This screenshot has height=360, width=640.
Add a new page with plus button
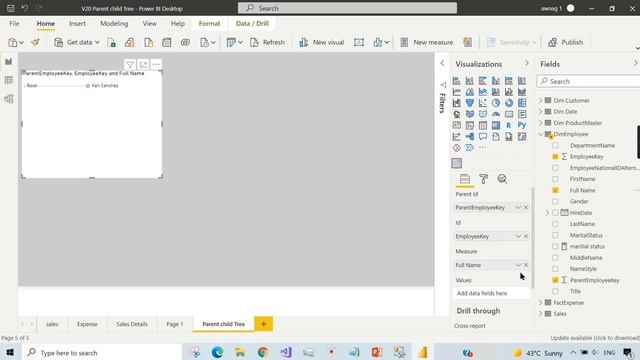click(x=264, y=324)
